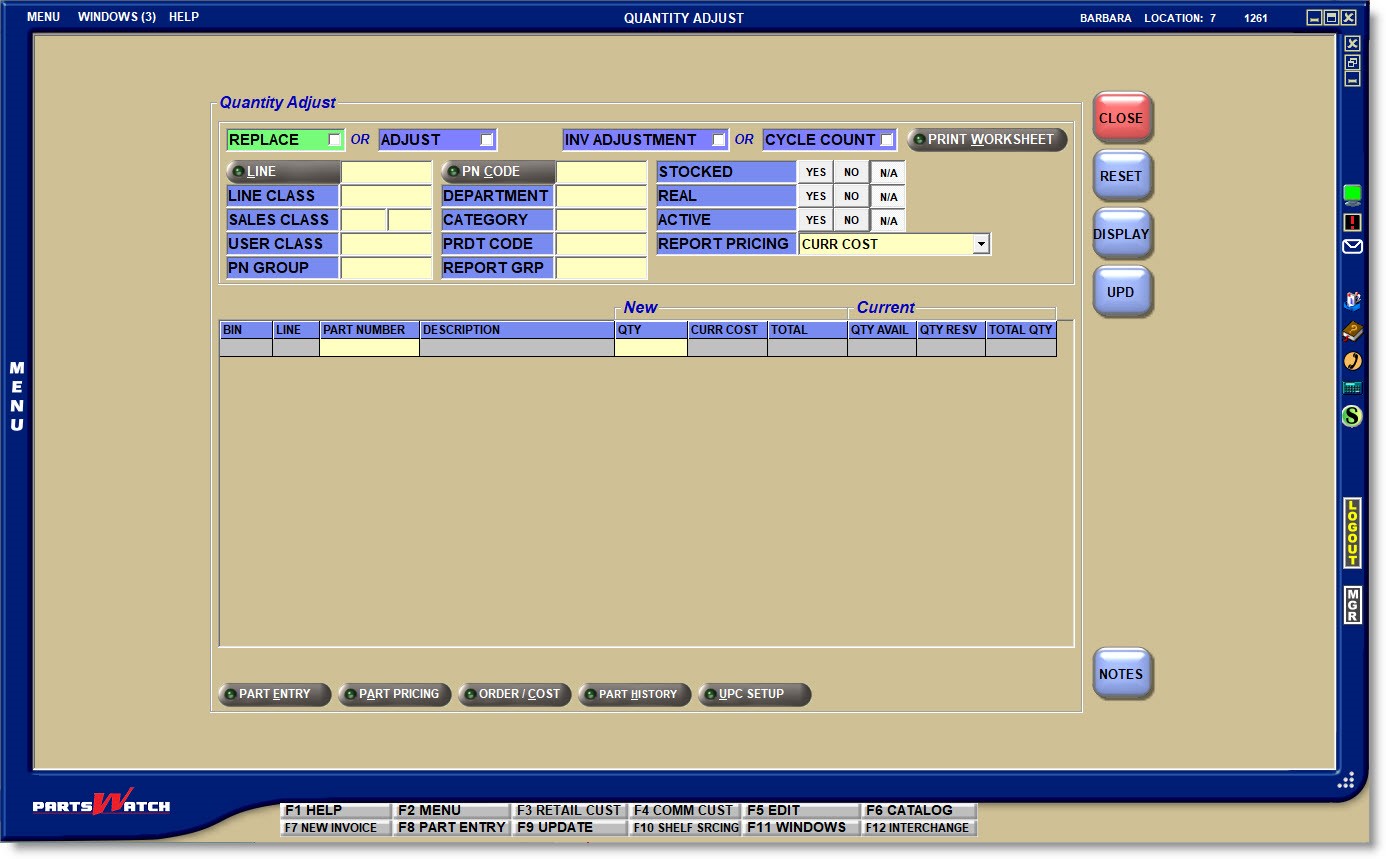Click the vertical LOGOUT icon
Viewport: 1386px width, 859px height.
pos(1352,533)
